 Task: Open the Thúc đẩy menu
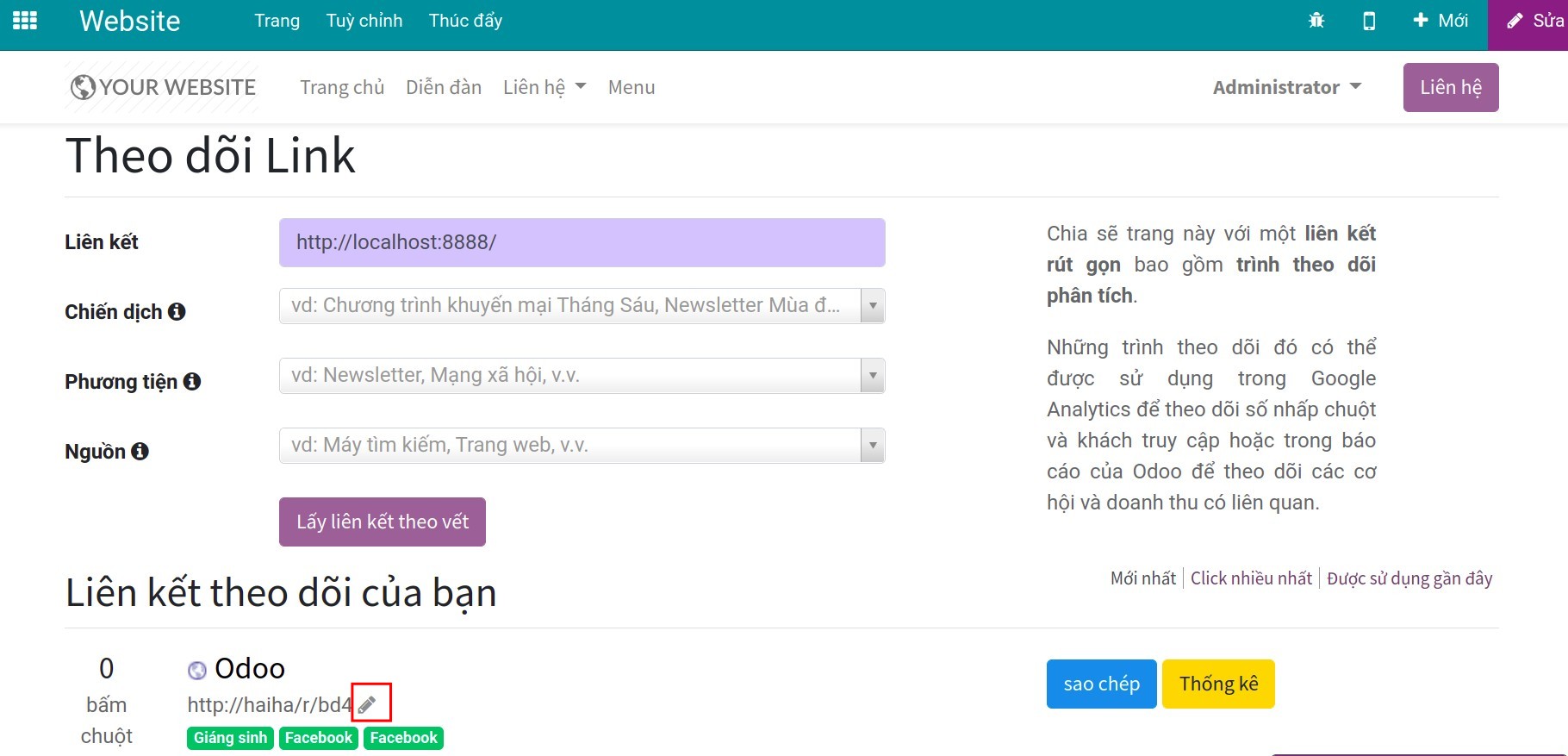click(x=465, y=21)
